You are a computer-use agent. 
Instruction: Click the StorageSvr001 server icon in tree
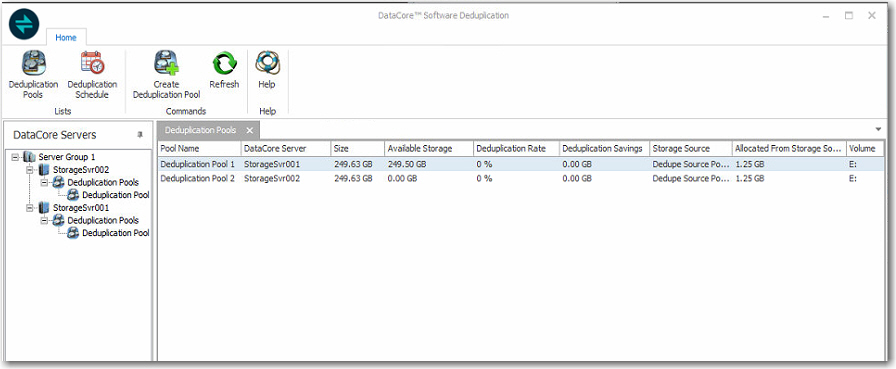(44, 208)
